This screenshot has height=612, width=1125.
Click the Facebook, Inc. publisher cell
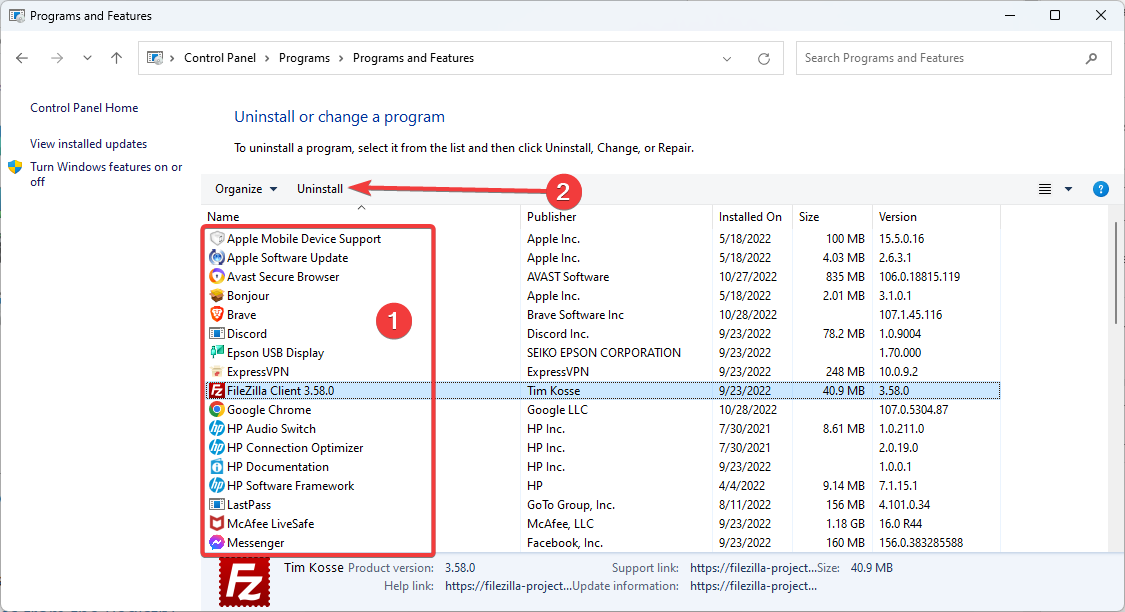tap(565, 543)
